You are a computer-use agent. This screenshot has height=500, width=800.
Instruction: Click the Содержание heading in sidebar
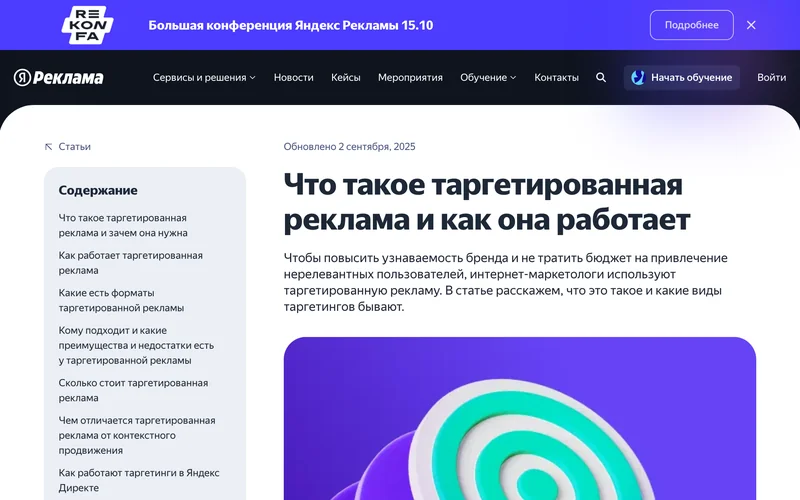tap(98, 190)
